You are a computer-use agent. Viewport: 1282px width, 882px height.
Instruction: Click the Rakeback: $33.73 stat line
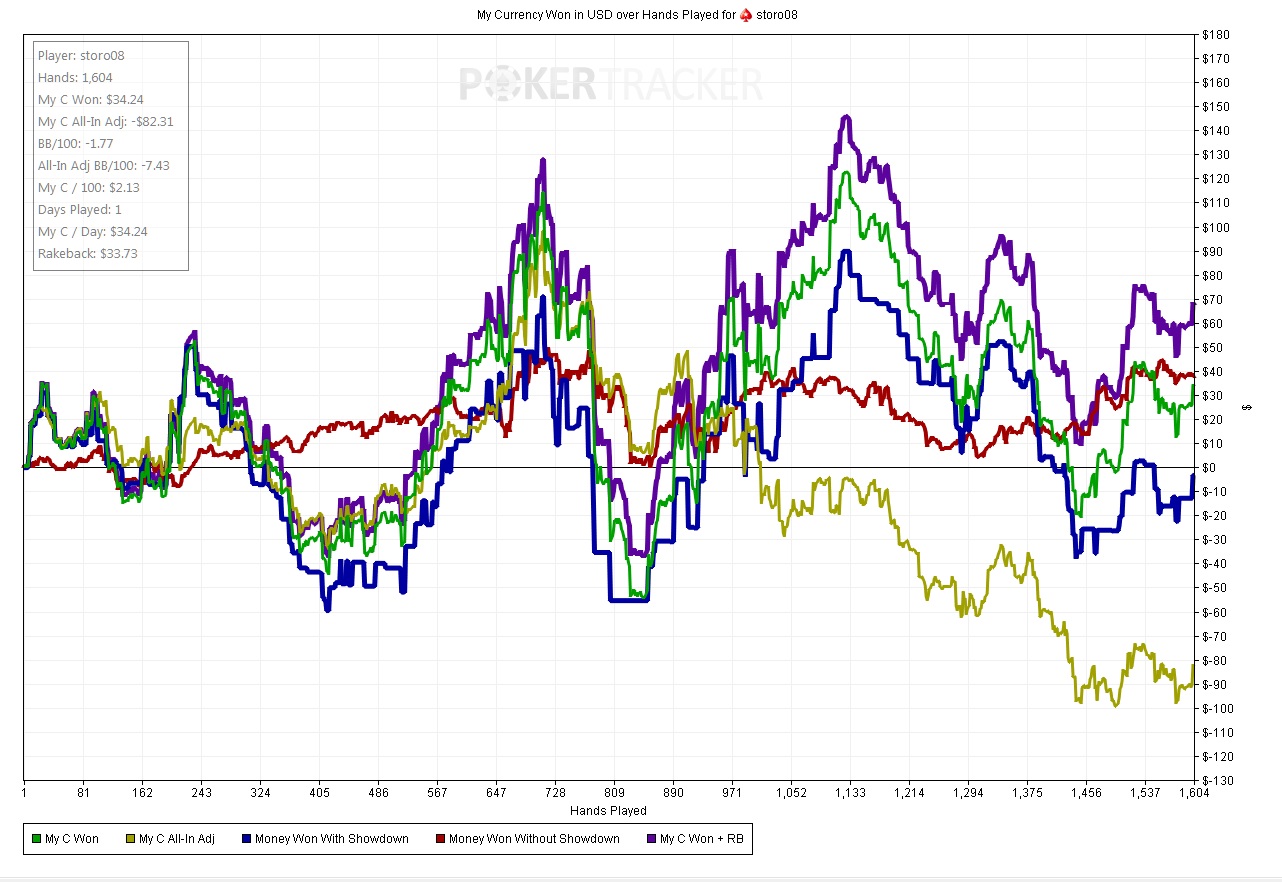88,254
